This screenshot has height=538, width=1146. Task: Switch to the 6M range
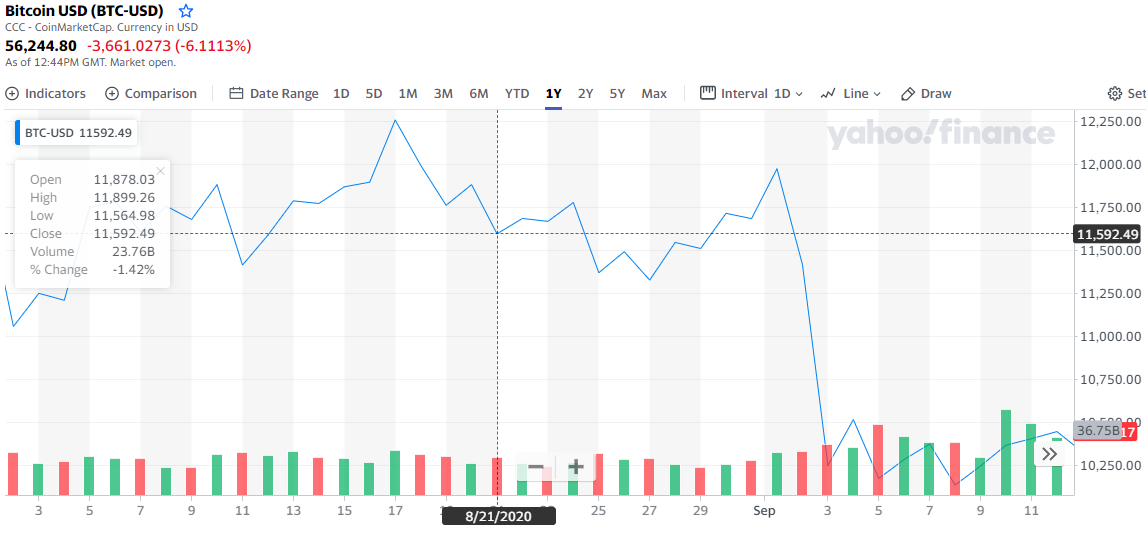(x=479, y=93)
